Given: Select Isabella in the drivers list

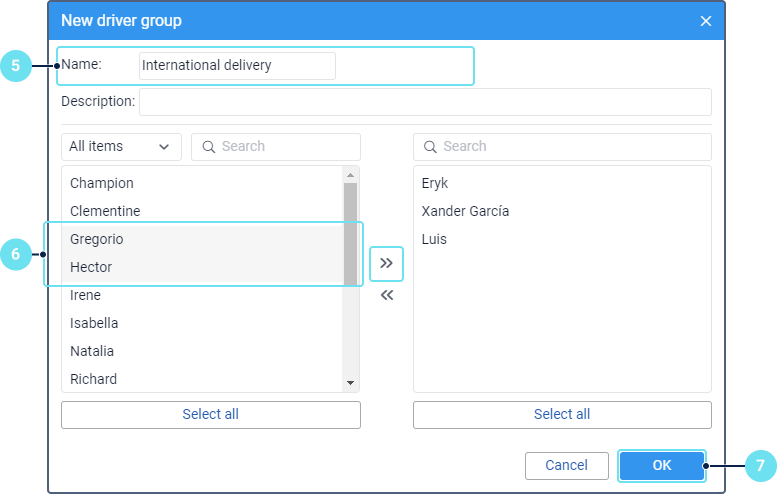Looking at the screenshot, I should (x=94, y=323).
